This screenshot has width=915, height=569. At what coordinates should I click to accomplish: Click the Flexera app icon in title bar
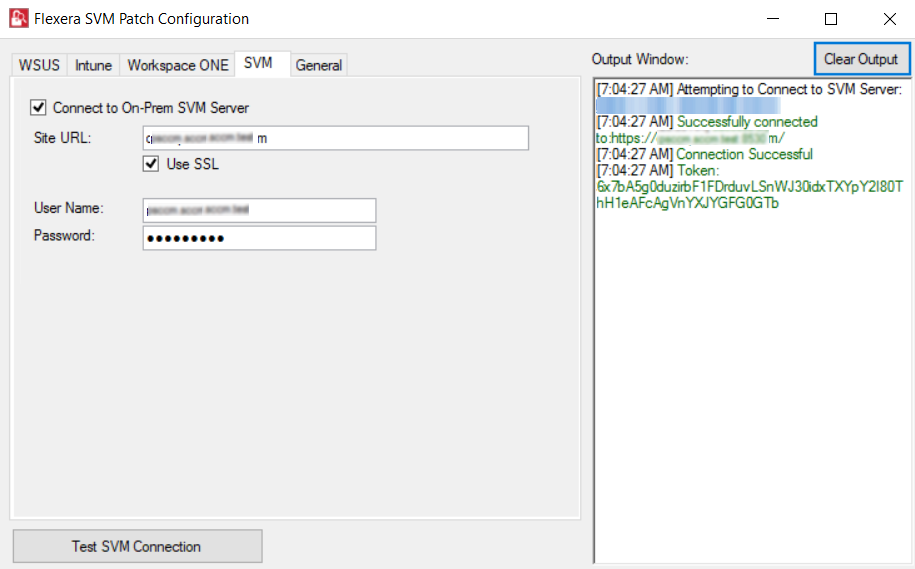(x=17, y=19)
